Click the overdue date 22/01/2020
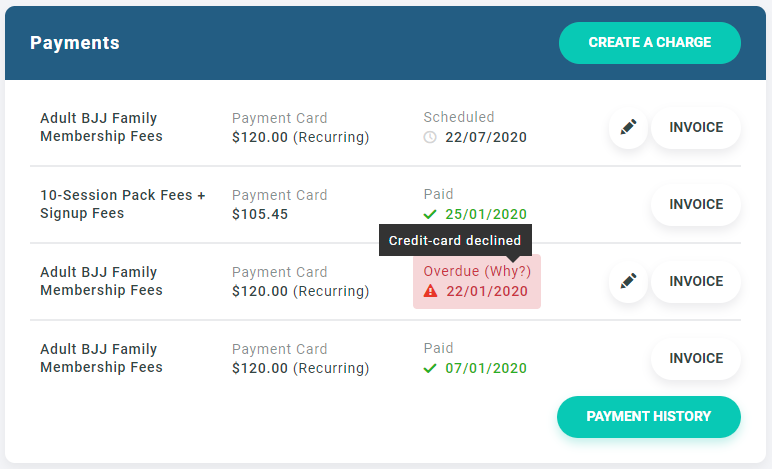The image size is (772, 469). click(486, 291)
